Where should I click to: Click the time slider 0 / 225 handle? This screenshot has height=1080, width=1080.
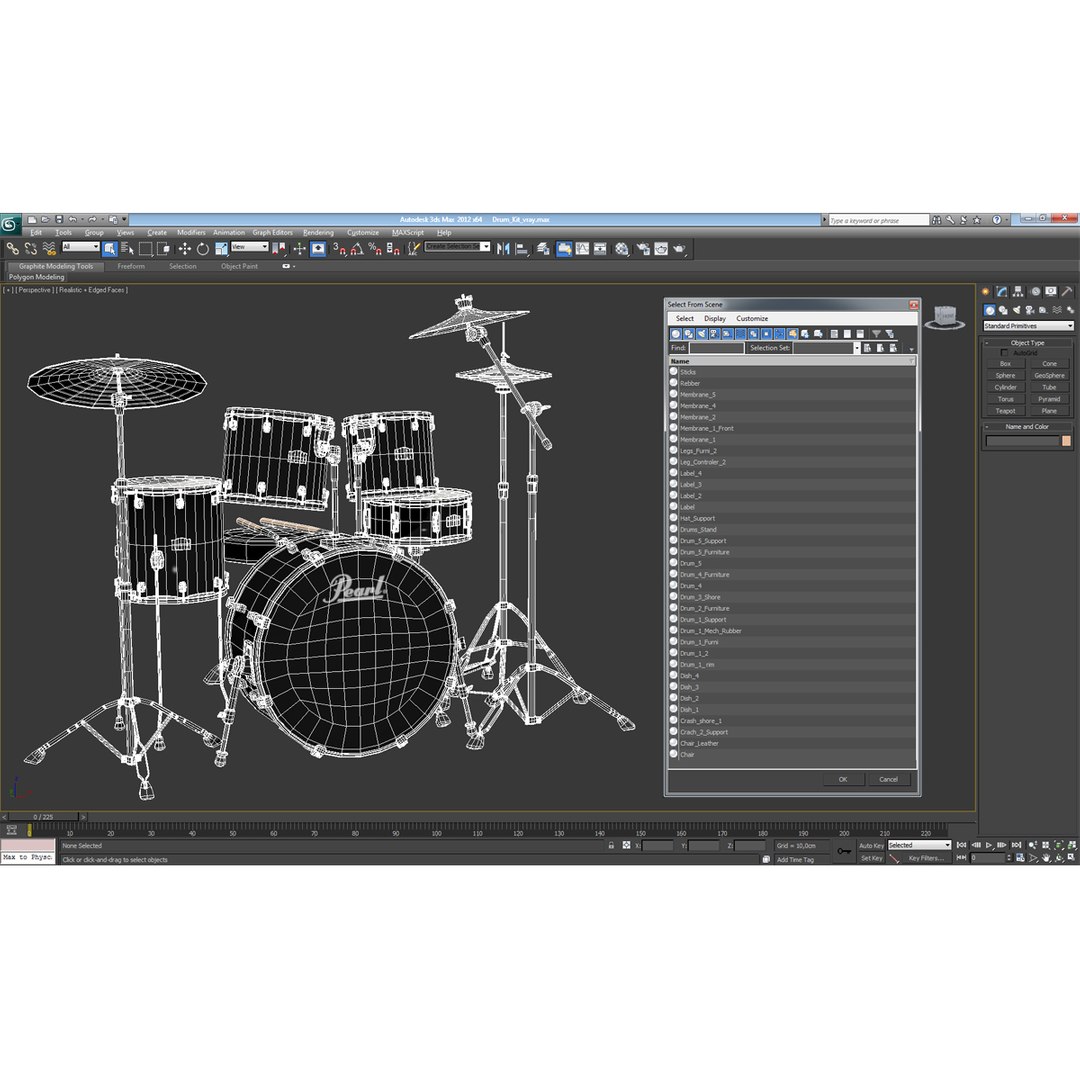43,816
